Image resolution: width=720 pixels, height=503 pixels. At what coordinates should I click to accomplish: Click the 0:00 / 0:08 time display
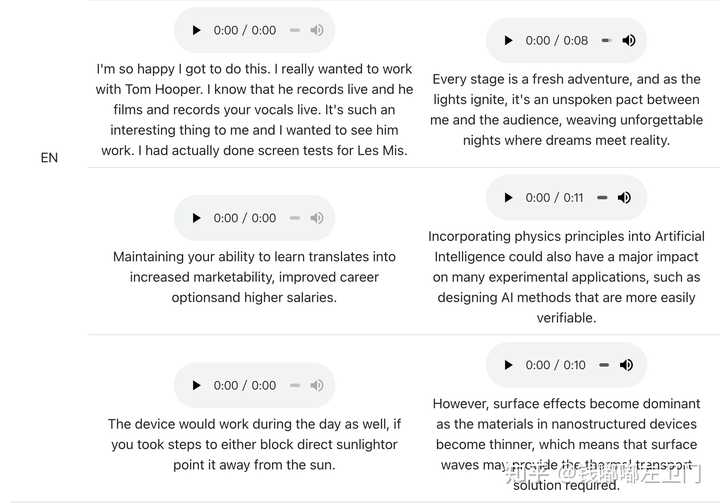pos(557,40)
